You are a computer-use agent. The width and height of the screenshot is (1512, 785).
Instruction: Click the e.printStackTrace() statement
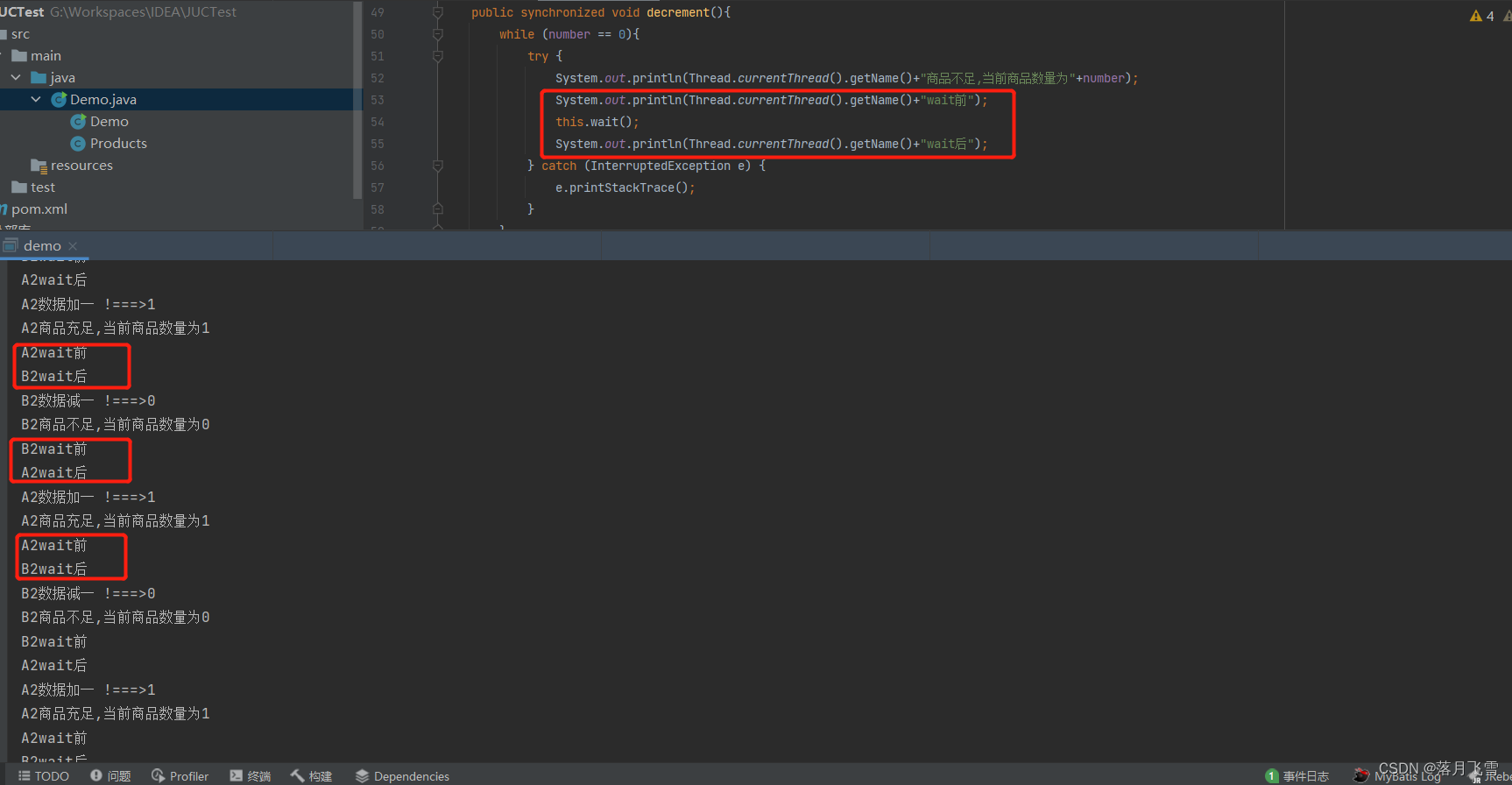click(x=625, y=187)
